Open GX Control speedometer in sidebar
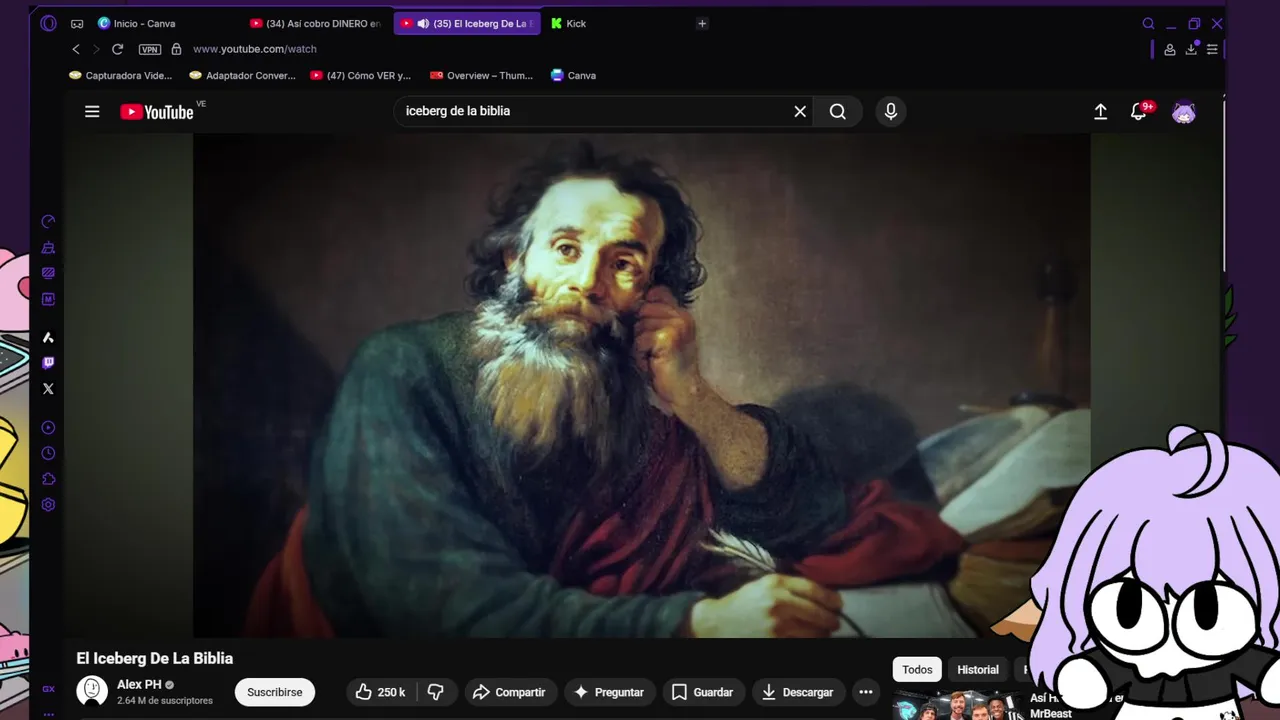Screen dimensions: 1280x720 tap(48, 222)
